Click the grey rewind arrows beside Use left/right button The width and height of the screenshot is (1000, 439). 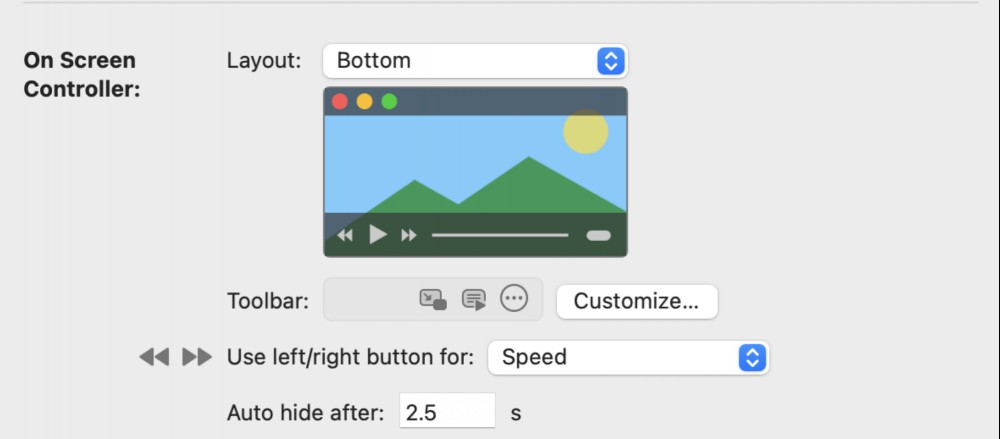[154, 357]
